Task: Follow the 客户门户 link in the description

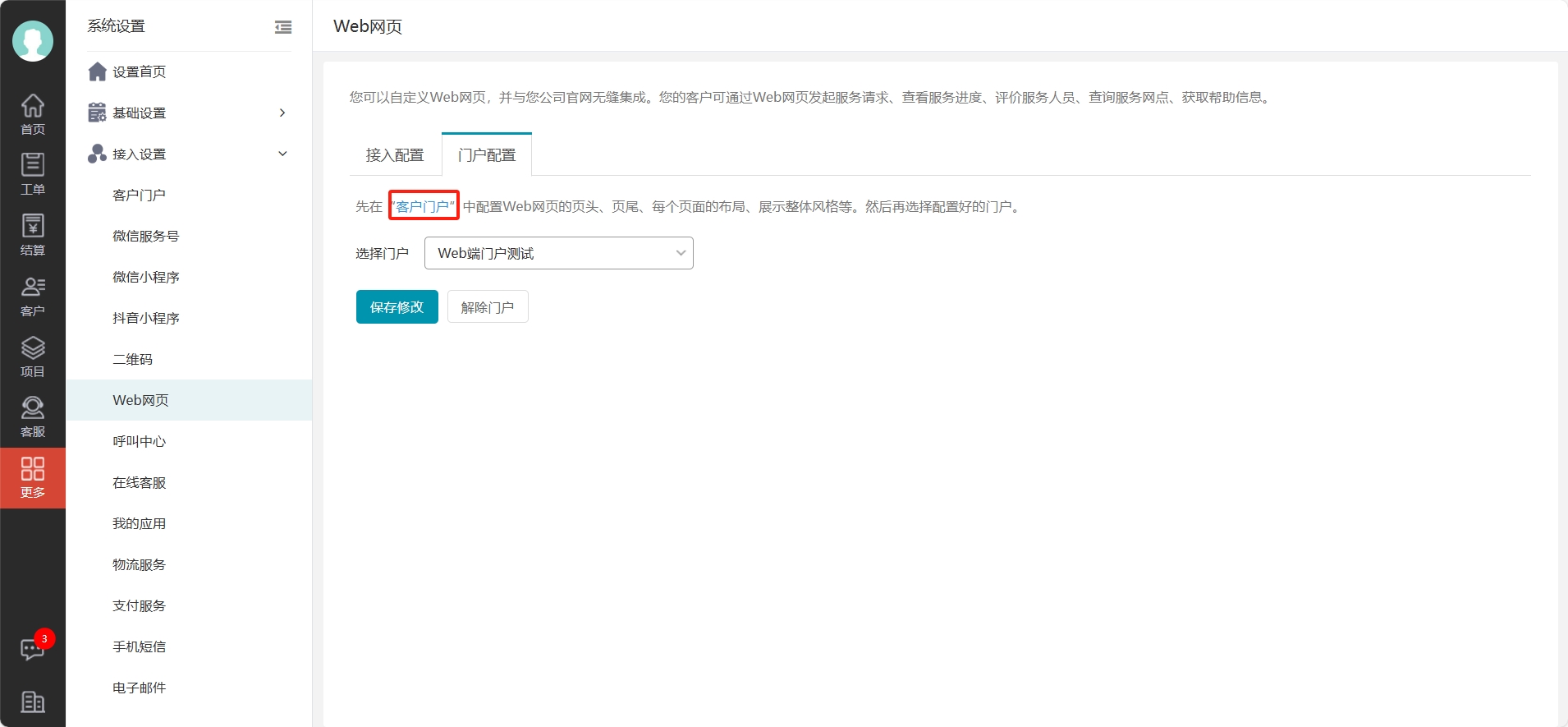Action: point(423,206)
